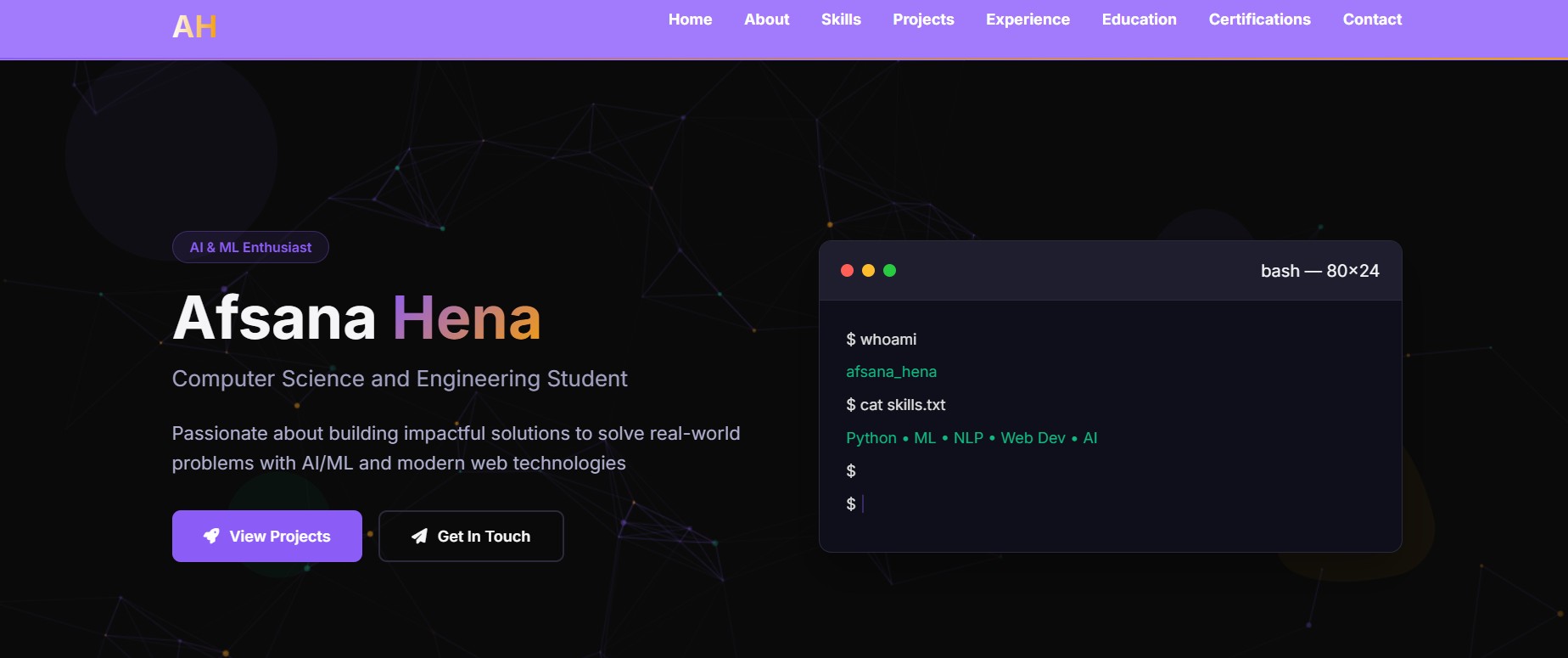Screen dimensions: 1568x658
Task: Click the 'afsana_hena' whoami output line
Action: (891, 372)
